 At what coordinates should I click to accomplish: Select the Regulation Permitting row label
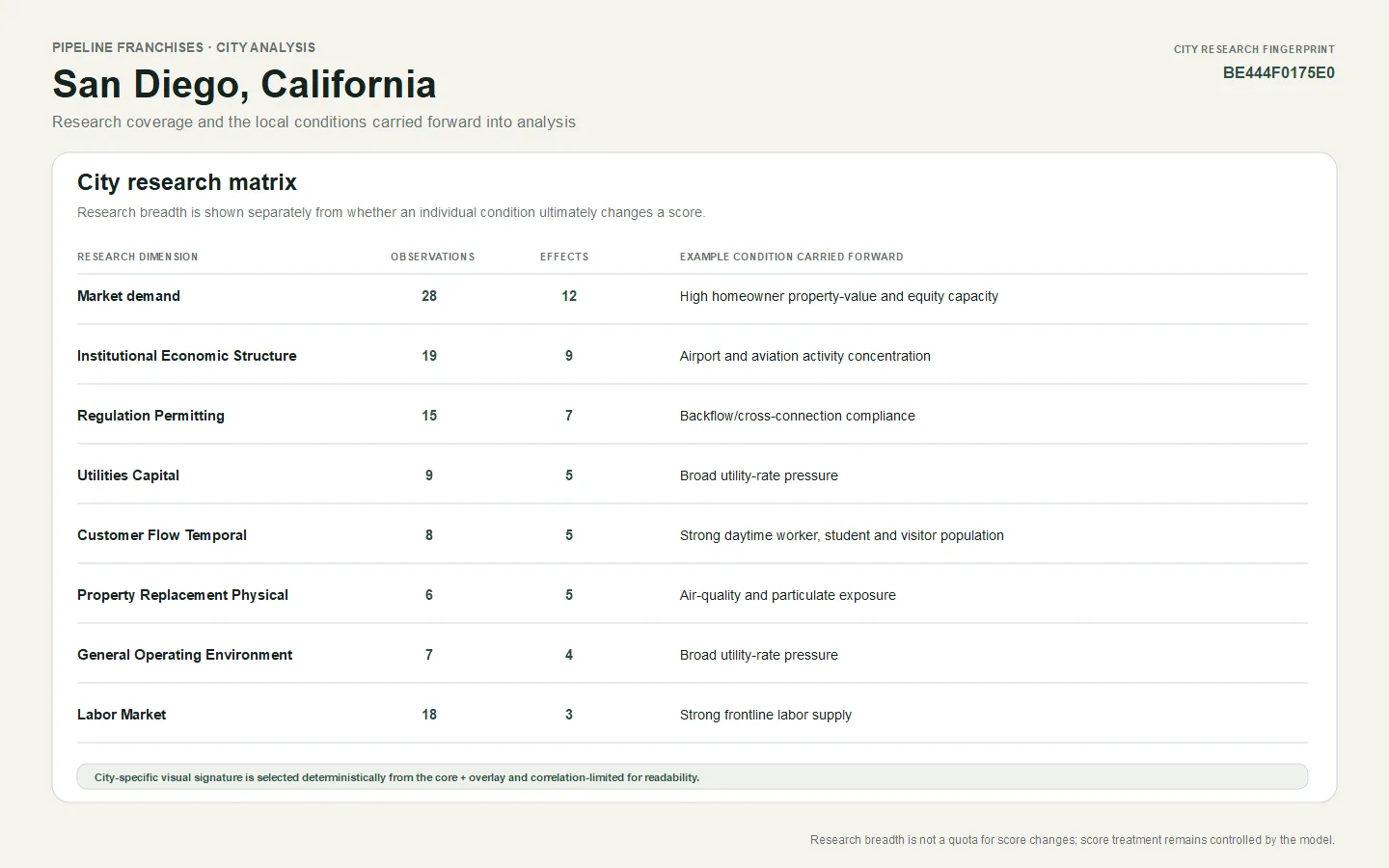(150, 416)
